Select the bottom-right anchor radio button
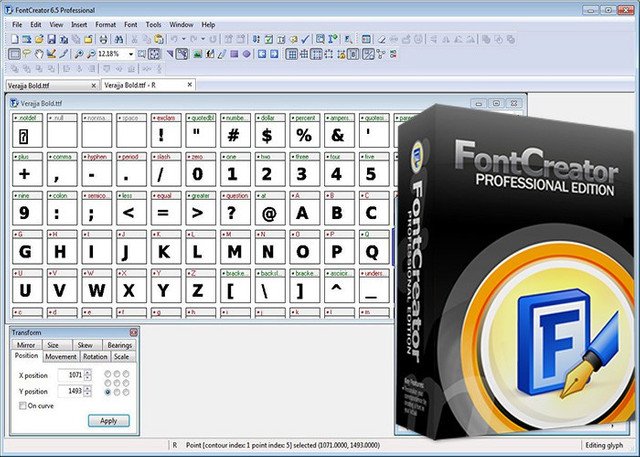Screen dimensions: 640x457 126,392
